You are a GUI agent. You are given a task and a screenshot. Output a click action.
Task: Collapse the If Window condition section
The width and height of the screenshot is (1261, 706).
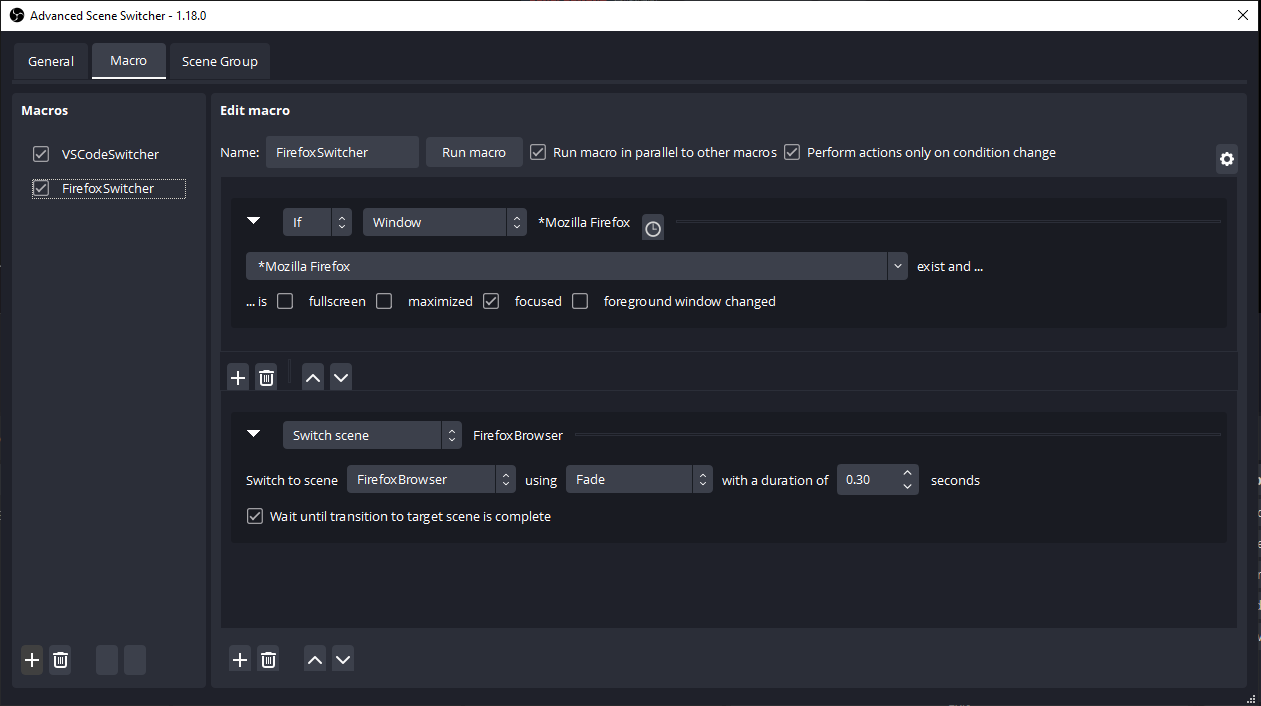tap(253, 220)
